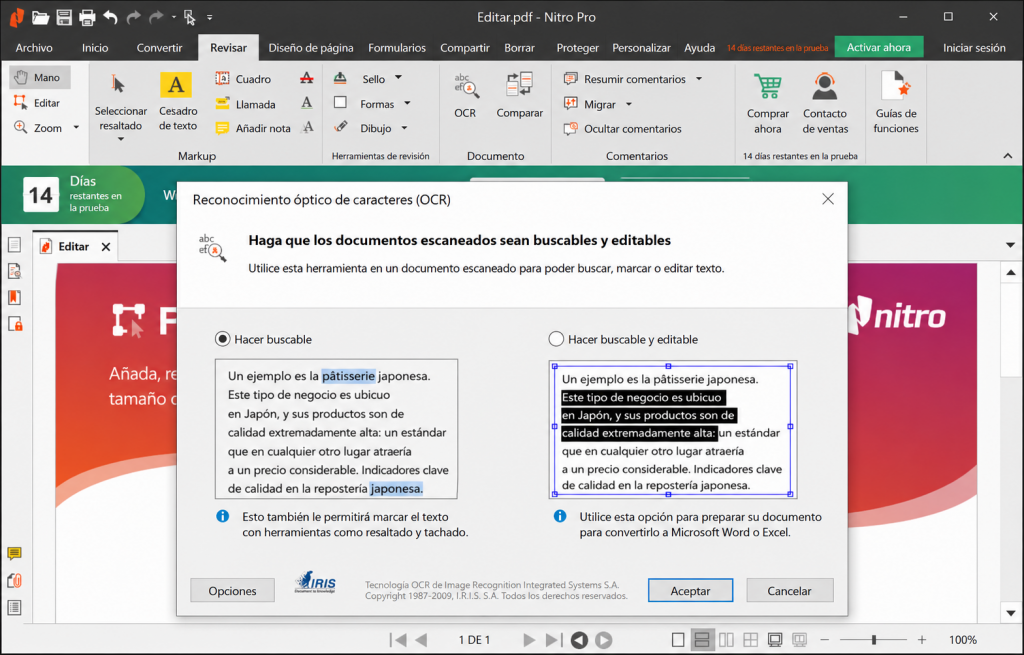Image resolution: width=1024 pixels, height=655 pixels.
Task: Go to next page arrow
Action: 529,640
